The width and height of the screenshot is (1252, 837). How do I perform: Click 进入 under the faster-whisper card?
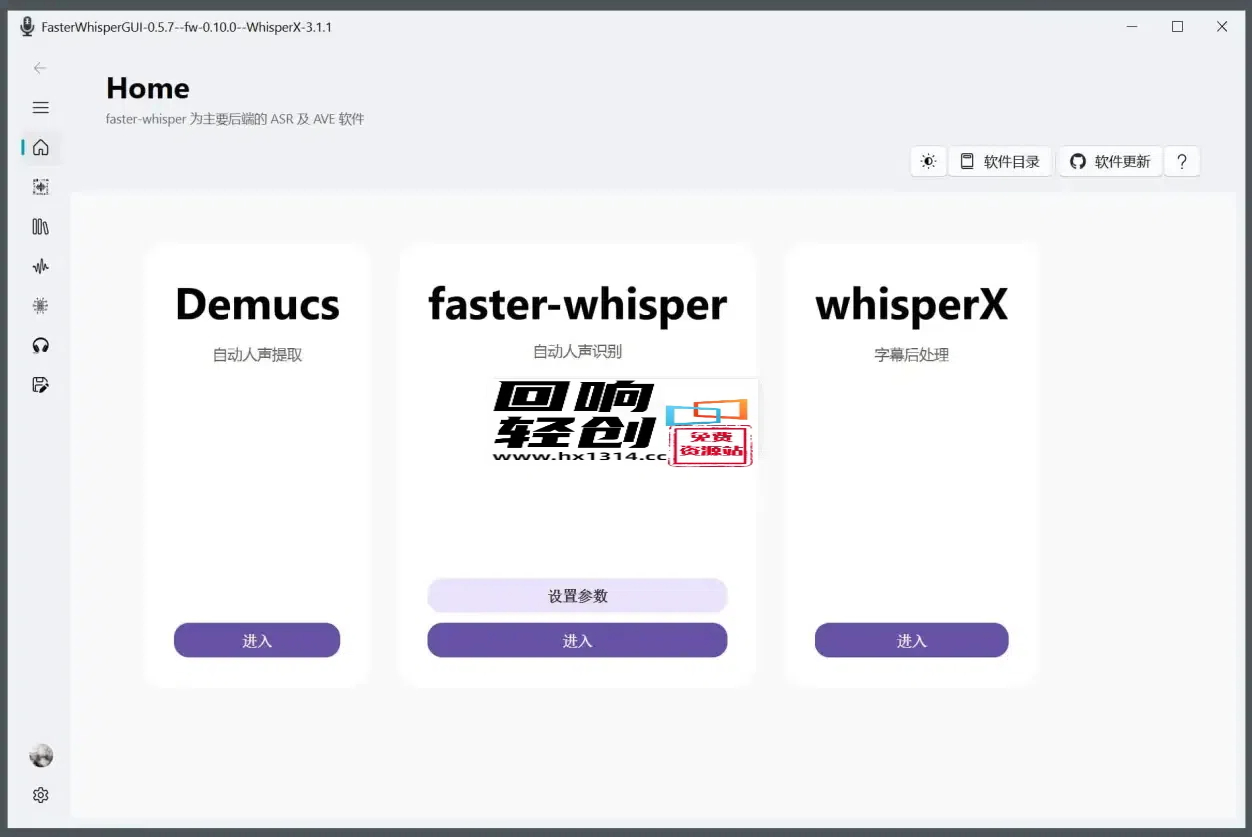577,640
